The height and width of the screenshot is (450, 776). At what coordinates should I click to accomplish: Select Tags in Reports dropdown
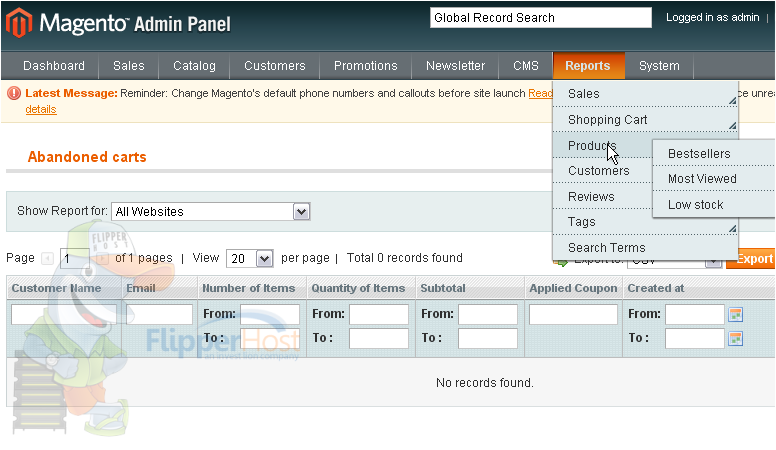point(645,222)
